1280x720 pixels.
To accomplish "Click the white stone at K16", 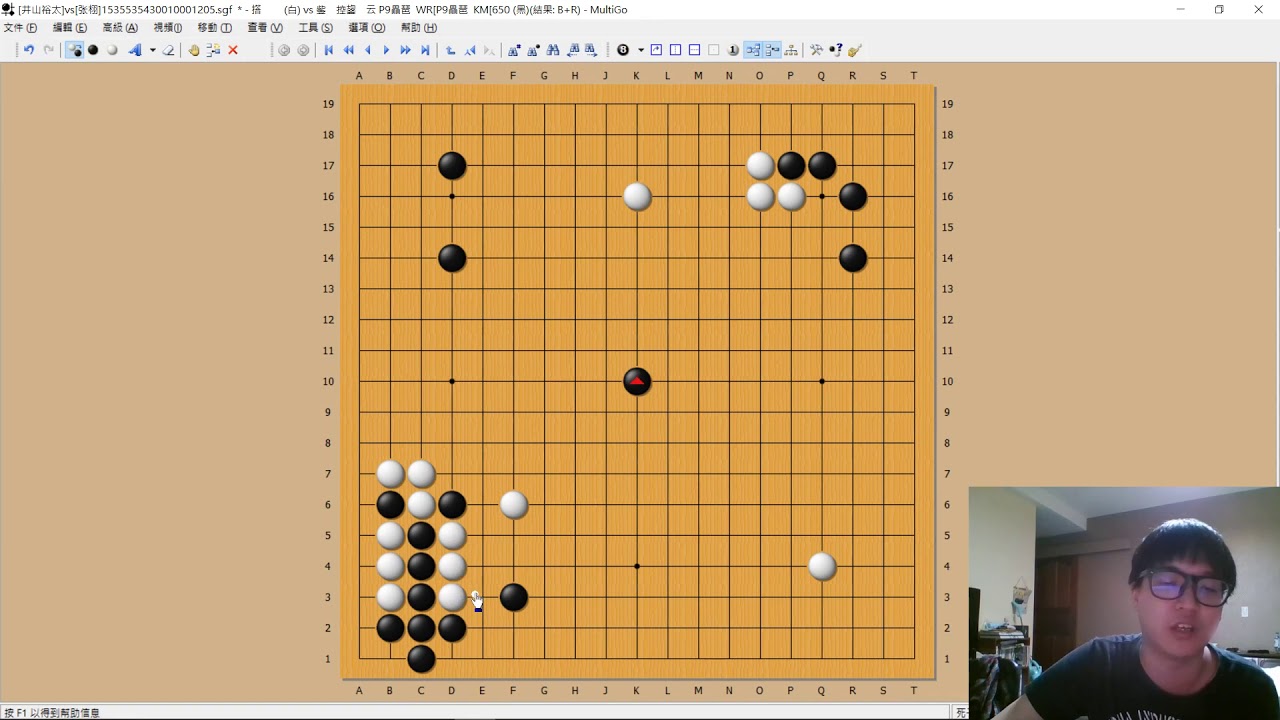I will [x=637, y=196].
